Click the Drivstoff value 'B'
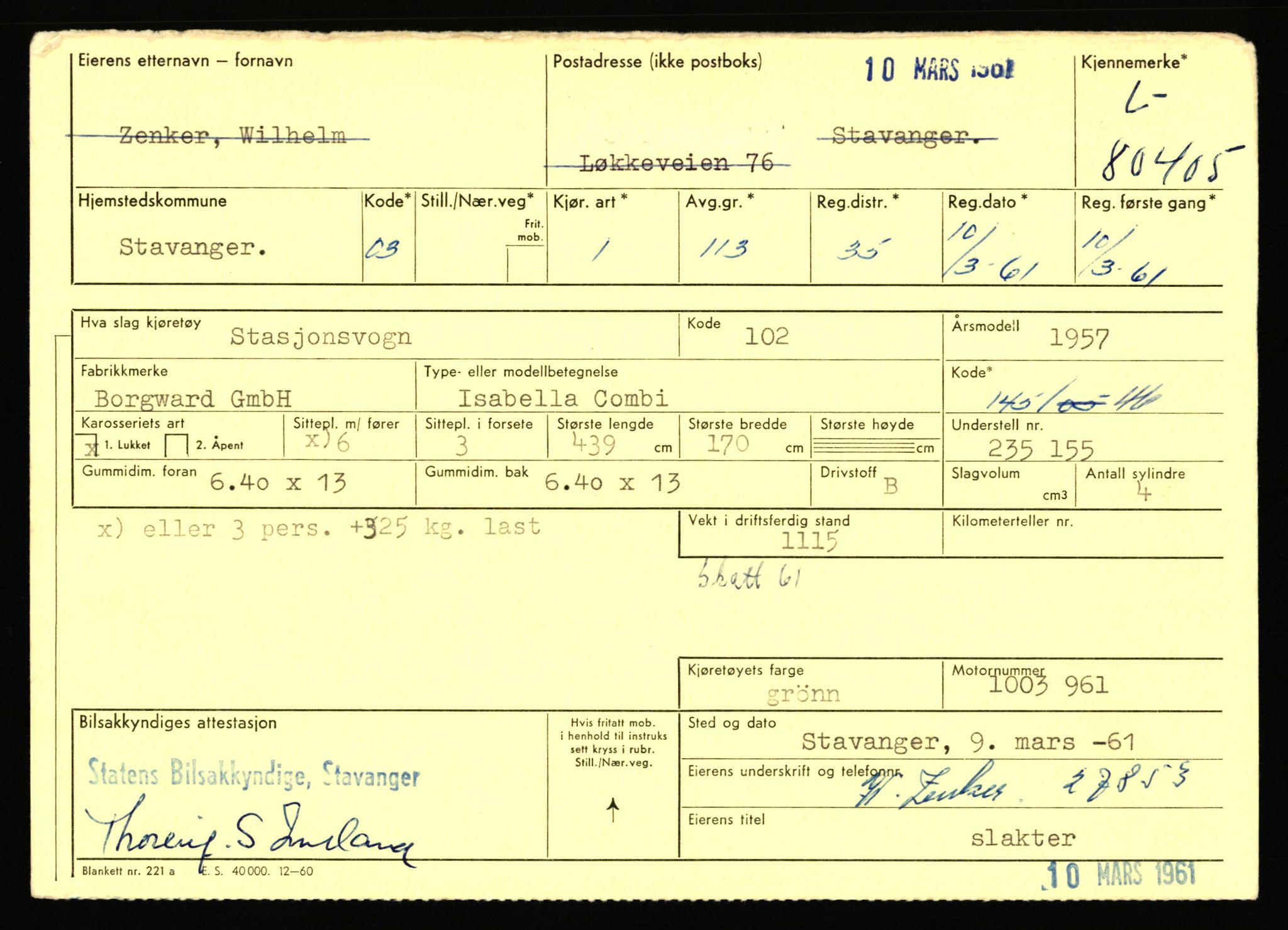Screen dimensions: 1288x930 point(891,486)
